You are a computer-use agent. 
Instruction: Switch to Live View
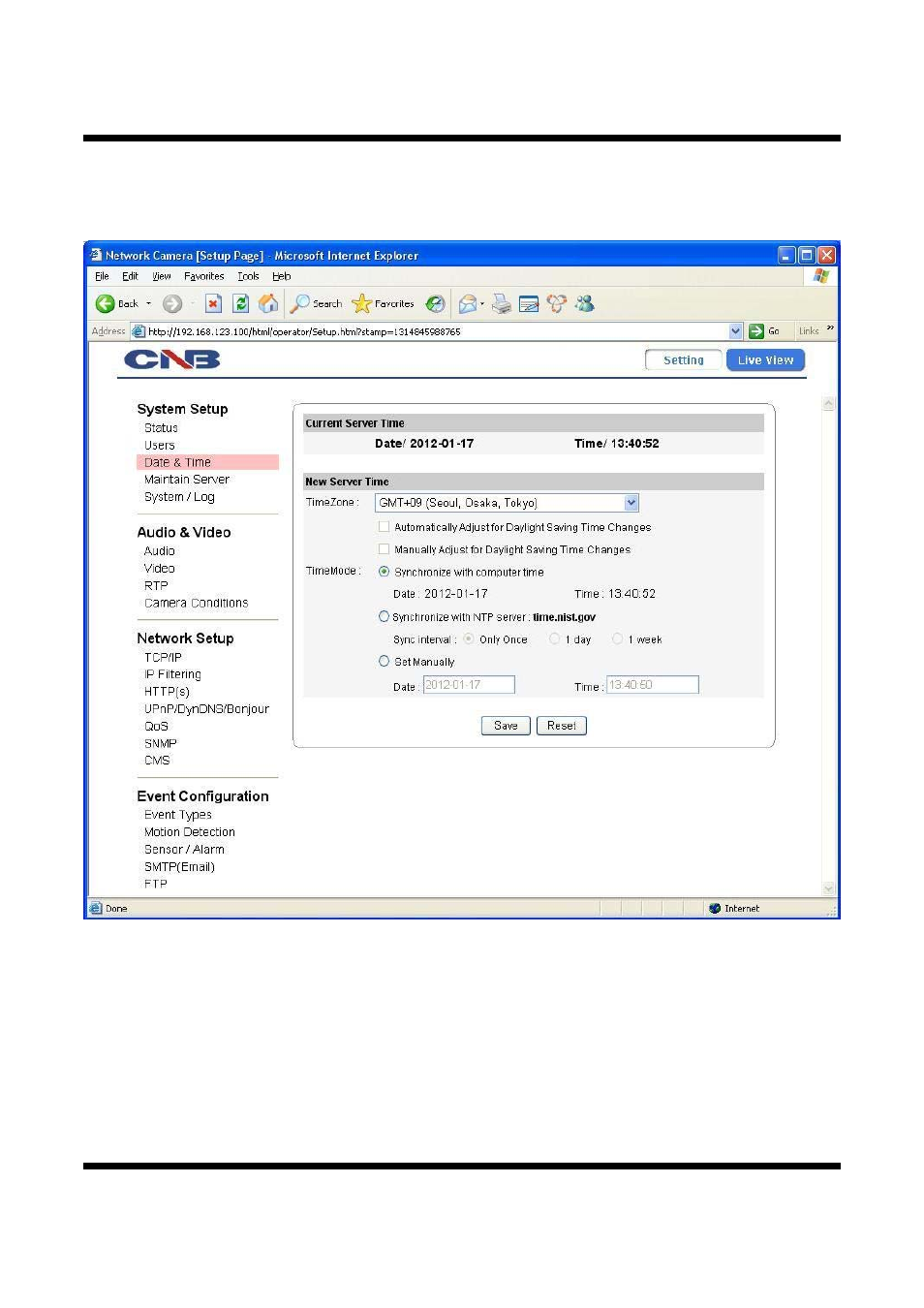click(765, 360)
